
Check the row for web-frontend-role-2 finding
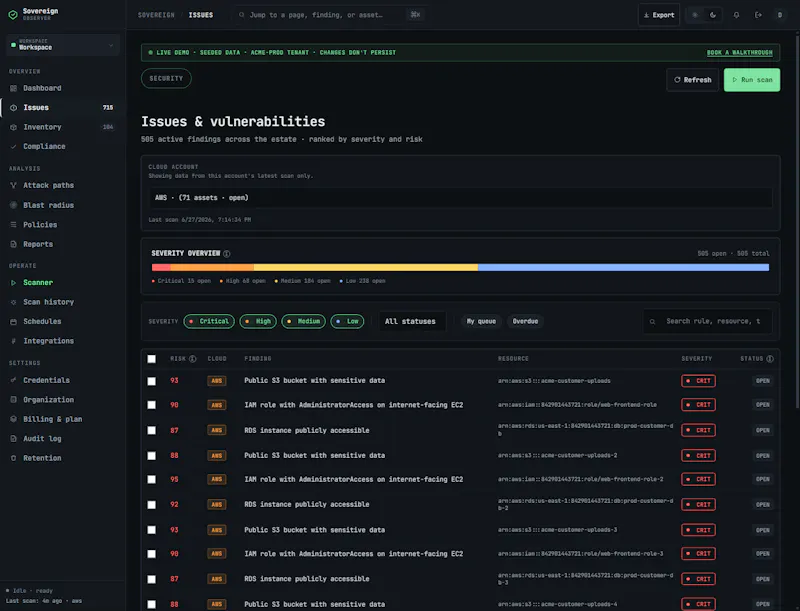tap(152, 479)
